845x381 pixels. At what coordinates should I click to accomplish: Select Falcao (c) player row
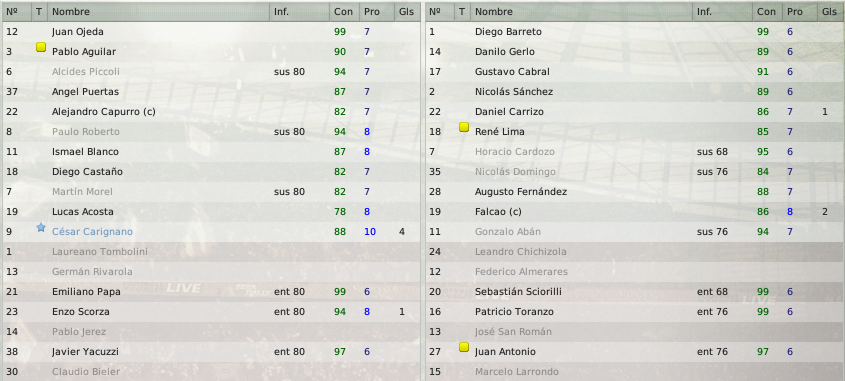(635, 212)
